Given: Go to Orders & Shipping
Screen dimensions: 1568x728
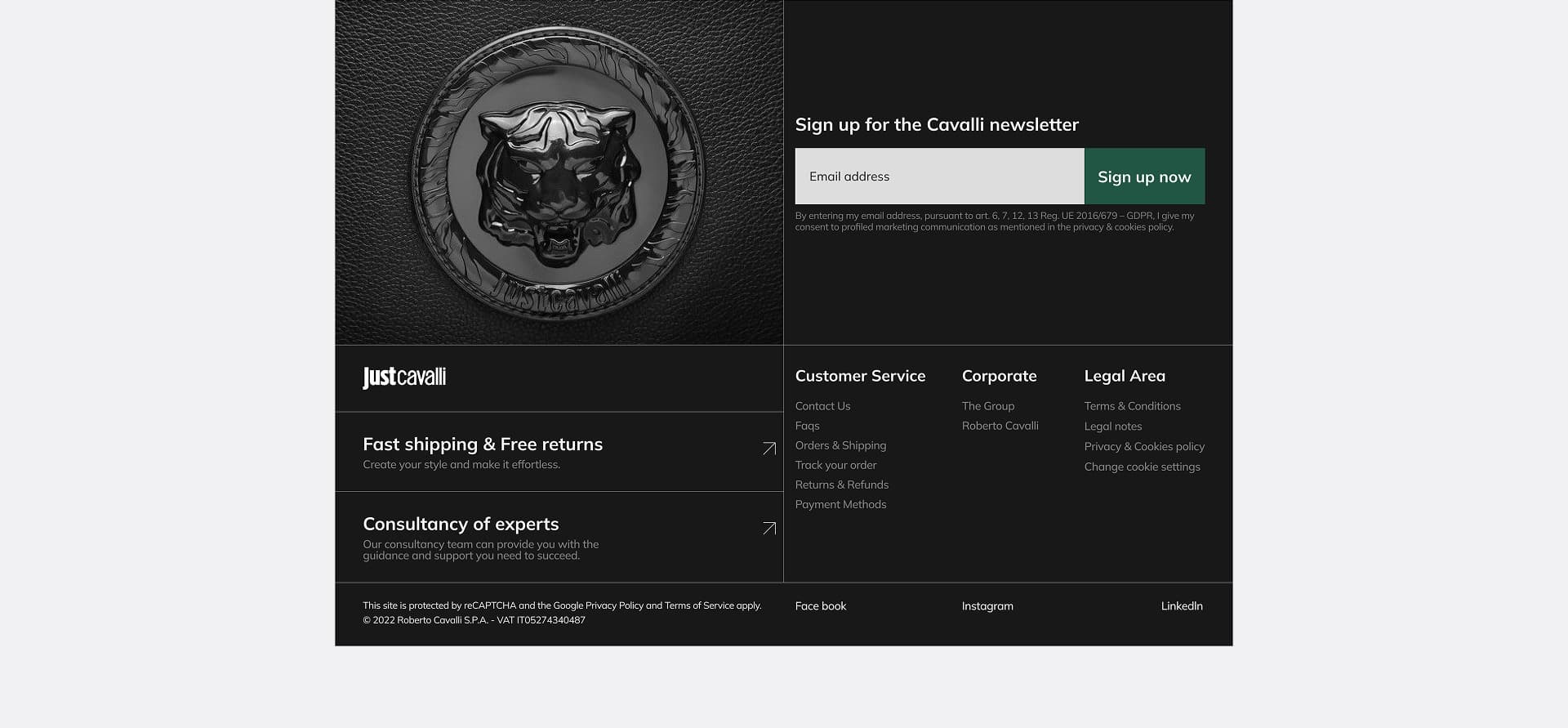Looking at the screenshot, I should click(x=840, y=445).
